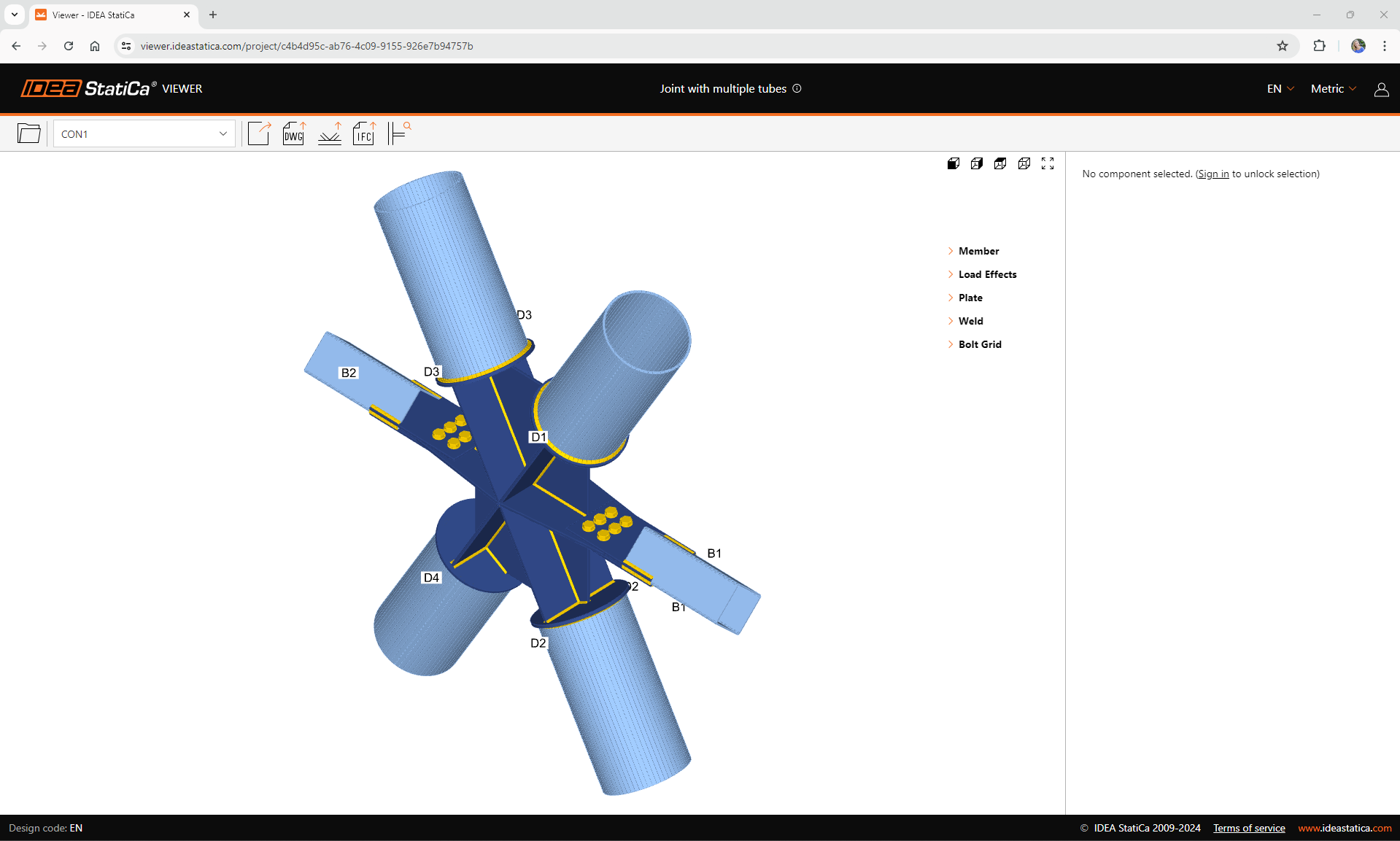
Task: Expand the Load Effects section
Action: click(987, 274)
